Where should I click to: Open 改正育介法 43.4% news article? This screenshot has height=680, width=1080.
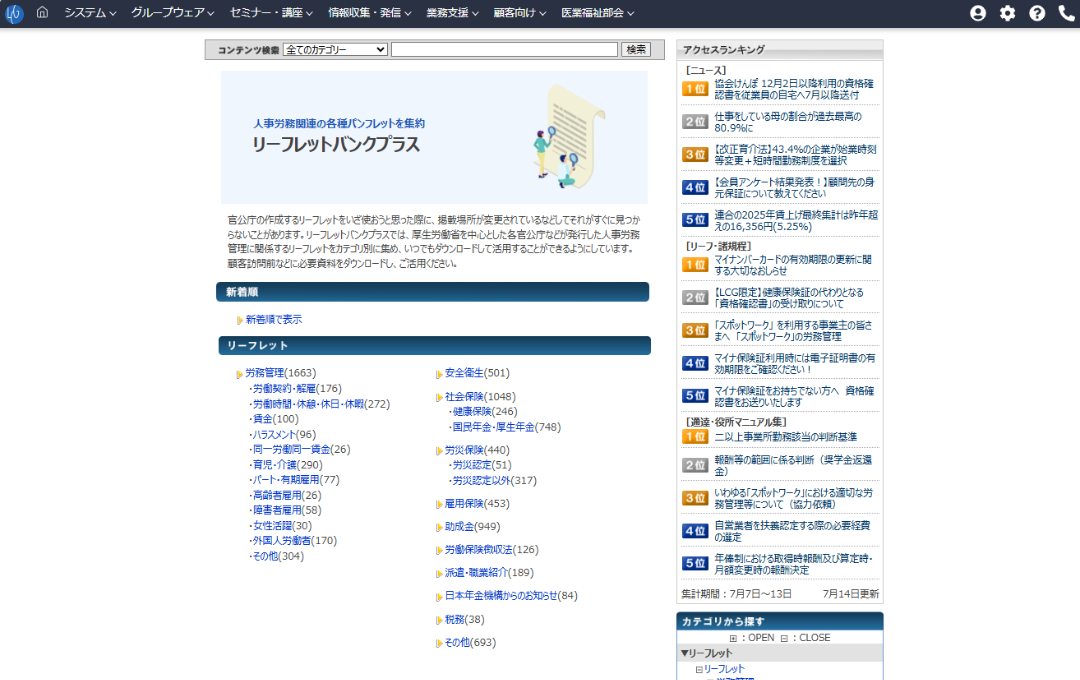click(796, 155)
